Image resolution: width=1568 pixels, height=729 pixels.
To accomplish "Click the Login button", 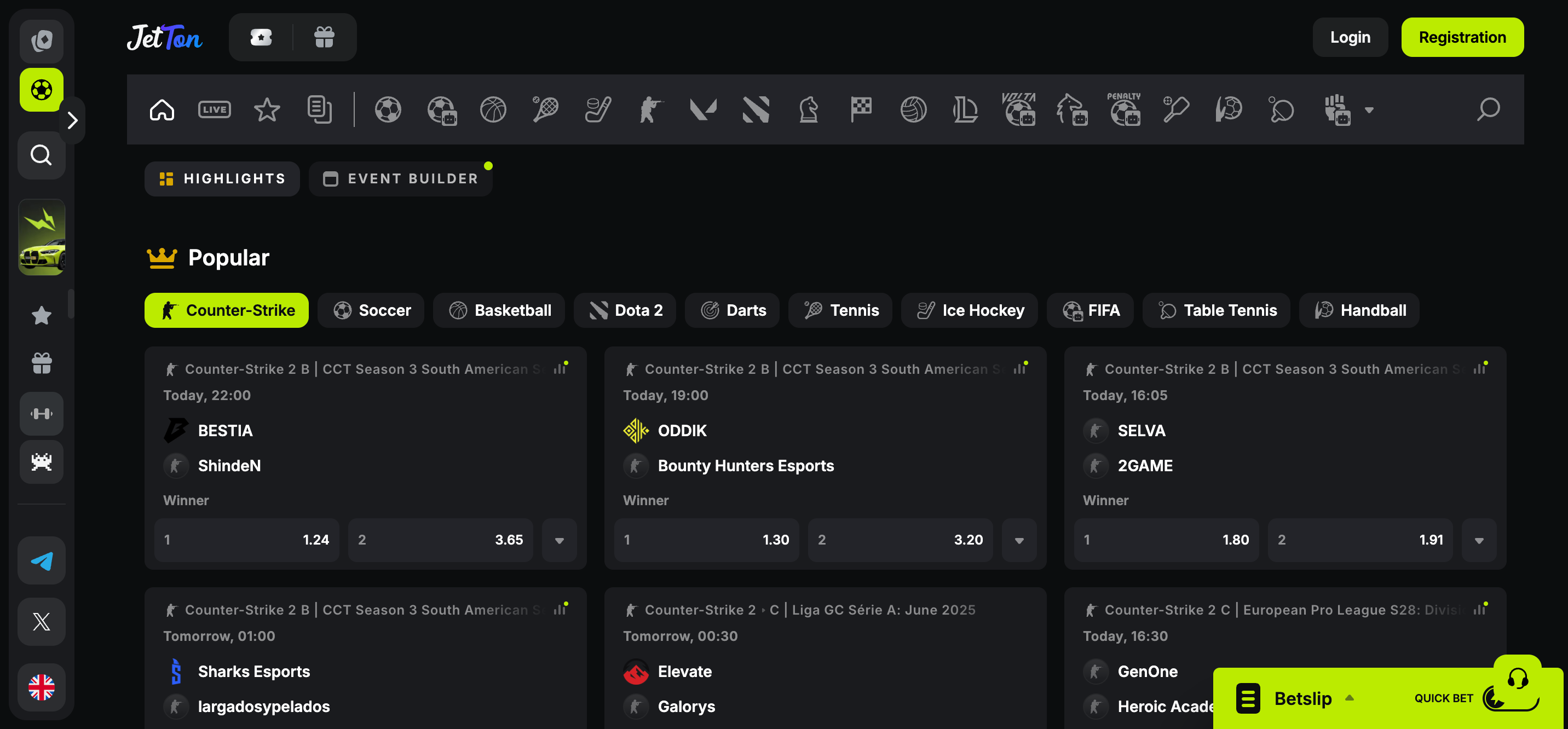I will click(x=1350, y=37).
